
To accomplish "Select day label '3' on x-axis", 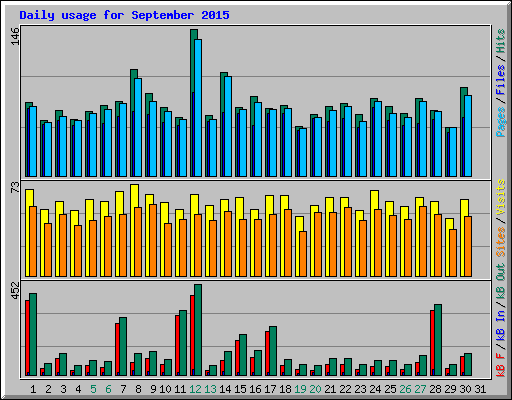I will pos(63,389).
